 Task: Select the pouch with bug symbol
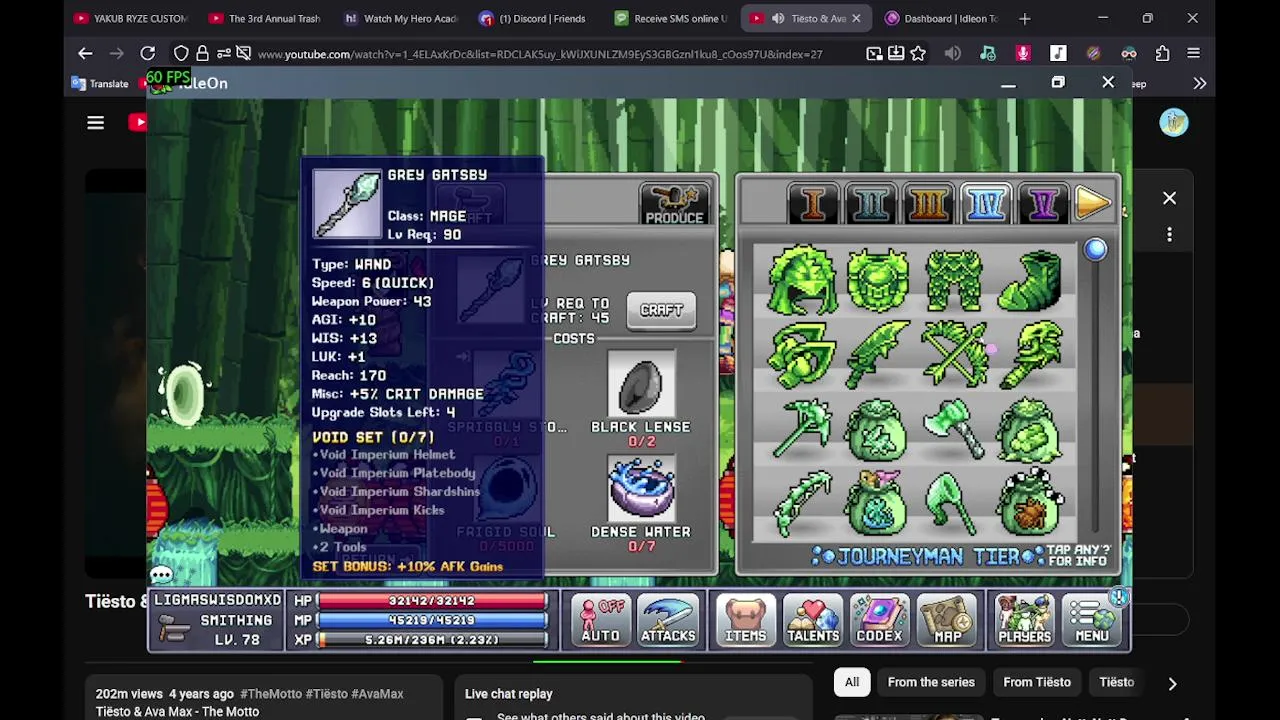click(x=1030, y=504)
